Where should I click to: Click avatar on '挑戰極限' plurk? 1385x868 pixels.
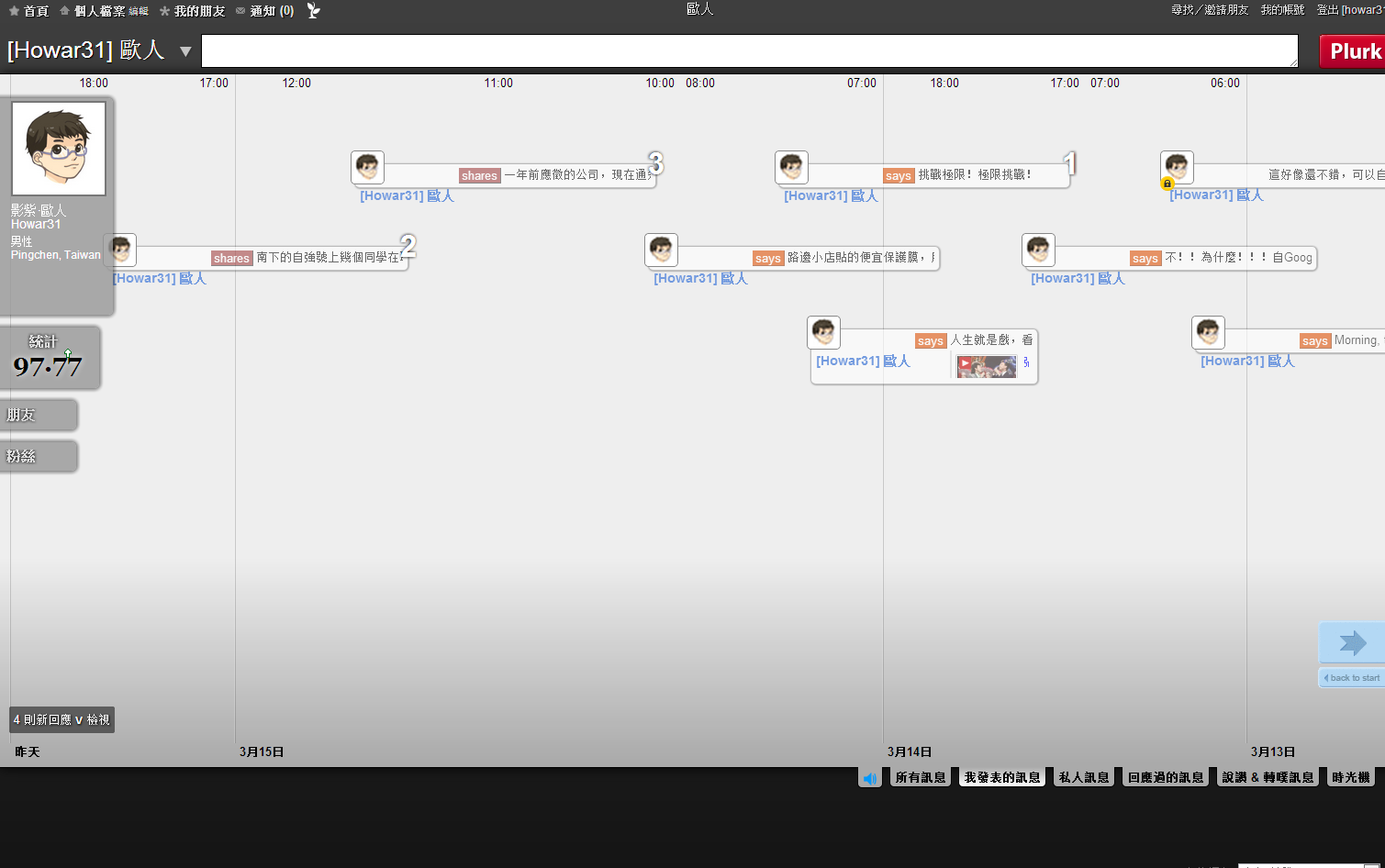791,168
